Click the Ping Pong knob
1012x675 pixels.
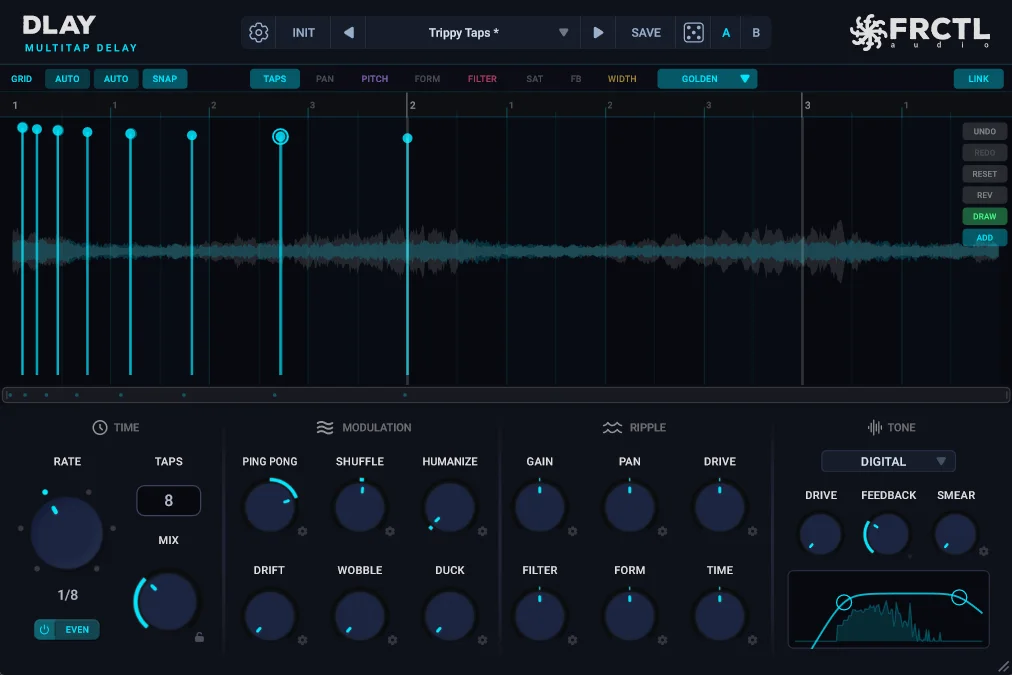[x=270, y=507]
